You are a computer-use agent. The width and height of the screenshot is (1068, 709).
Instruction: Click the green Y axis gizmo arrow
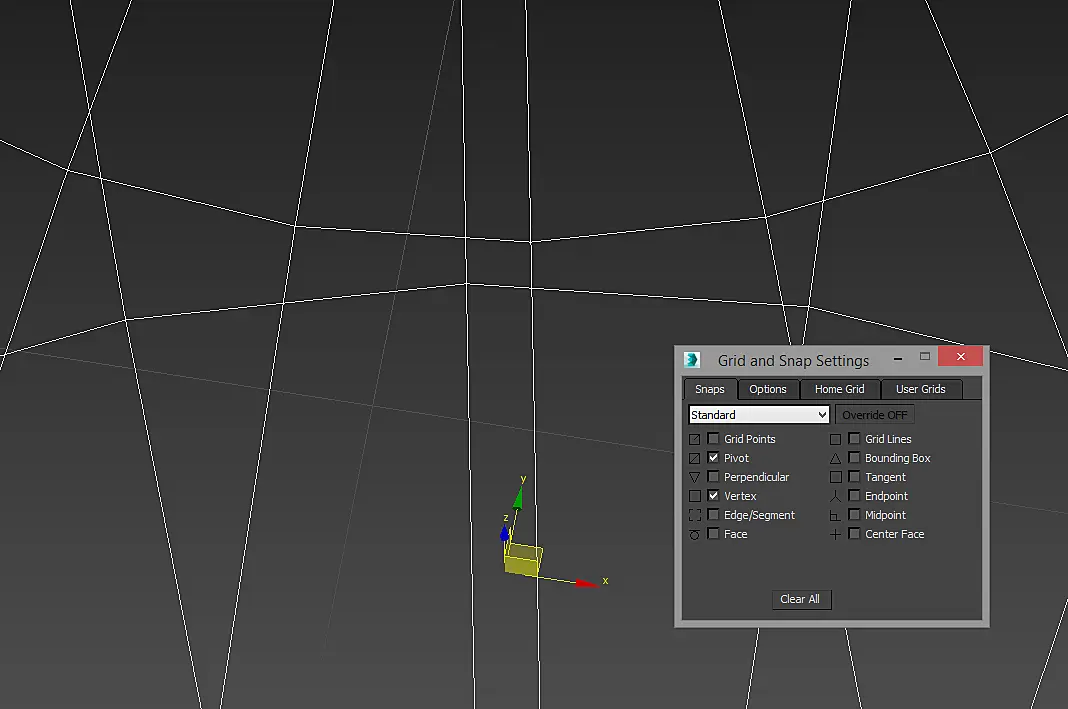pos(518,498)
